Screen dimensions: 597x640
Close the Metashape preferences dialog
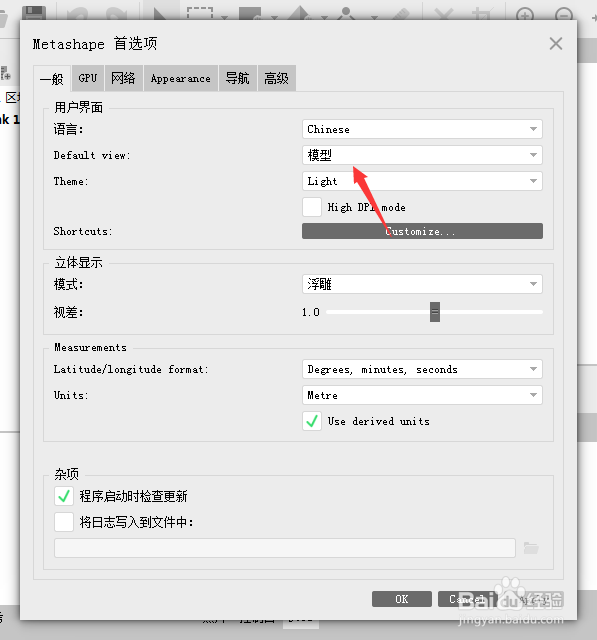(x=556, y=43)
